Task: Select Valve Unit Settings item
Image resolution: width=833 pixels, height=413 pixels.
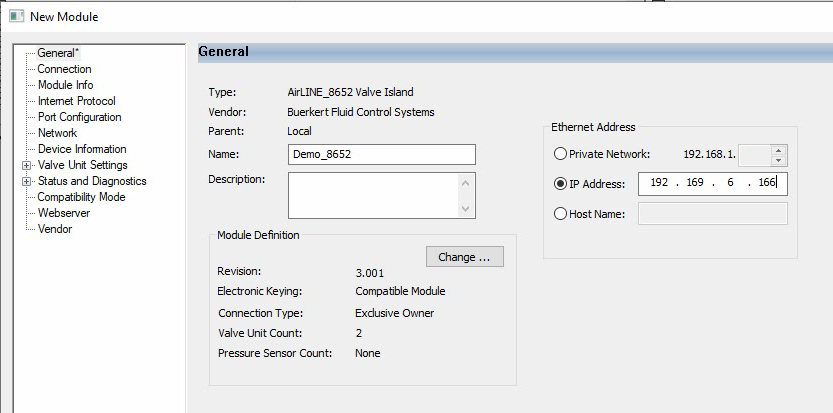Action: pos(83,165)
